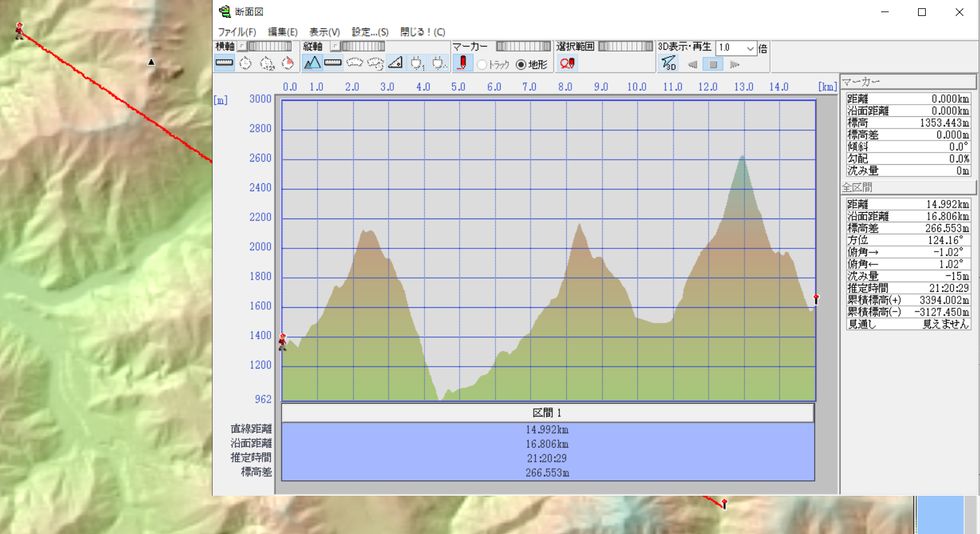
Task: Click the first plug icon under 縦軸
Action: pos(416,64)
